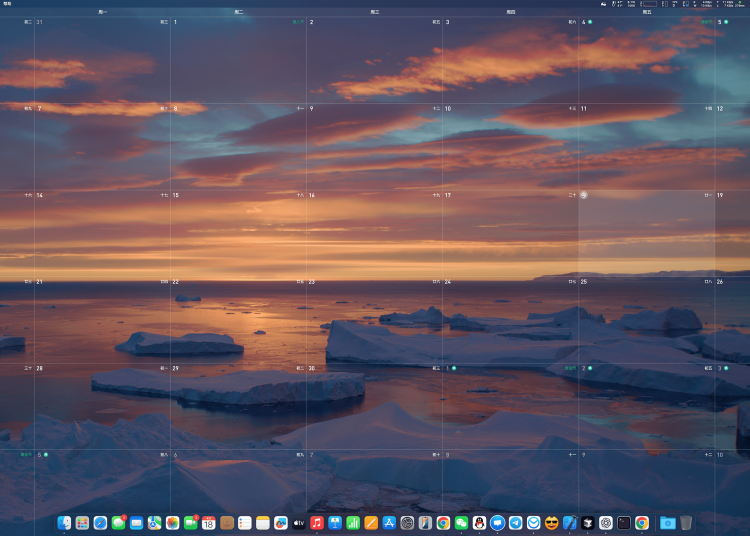Open the Calendar app showing 18
Screen dimensions: 750x536
(x=208, y=523)
